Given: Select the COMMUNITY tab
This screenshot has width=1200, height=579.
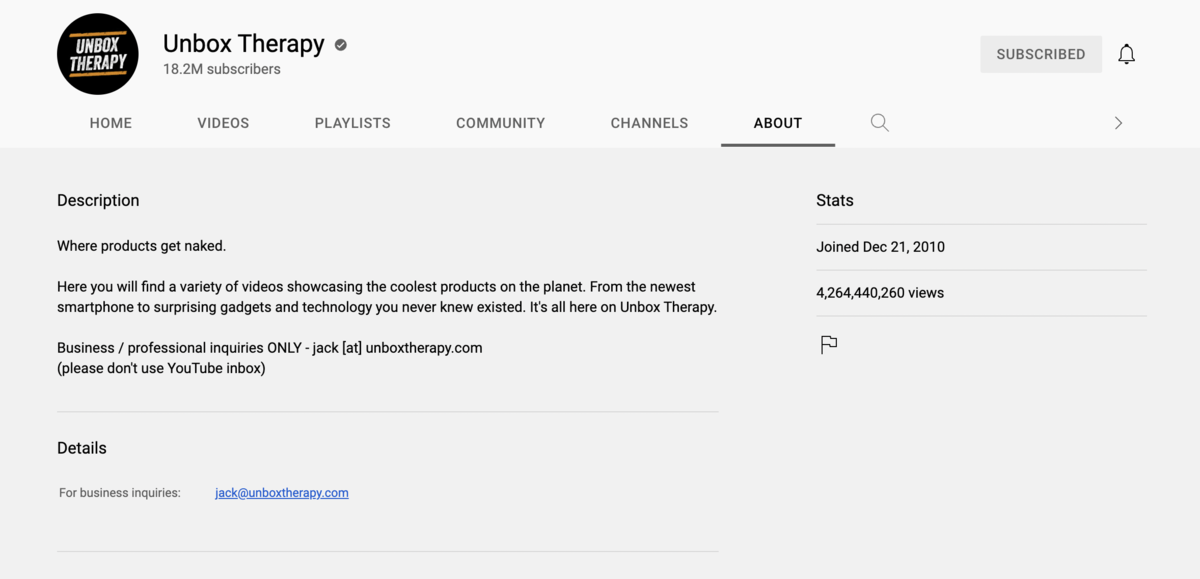Looking at the screenshot, I should click(x=501, y=123).
